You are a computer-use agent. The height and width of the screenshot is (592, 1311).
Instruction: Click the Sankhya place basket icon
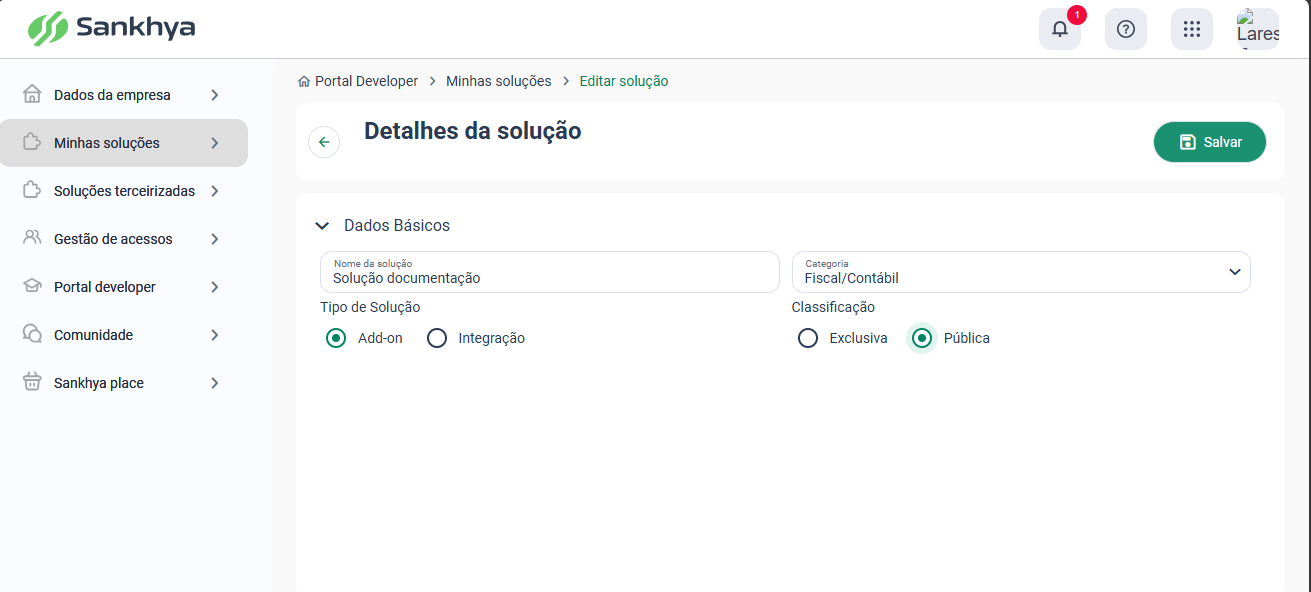[x=32, y=382]
